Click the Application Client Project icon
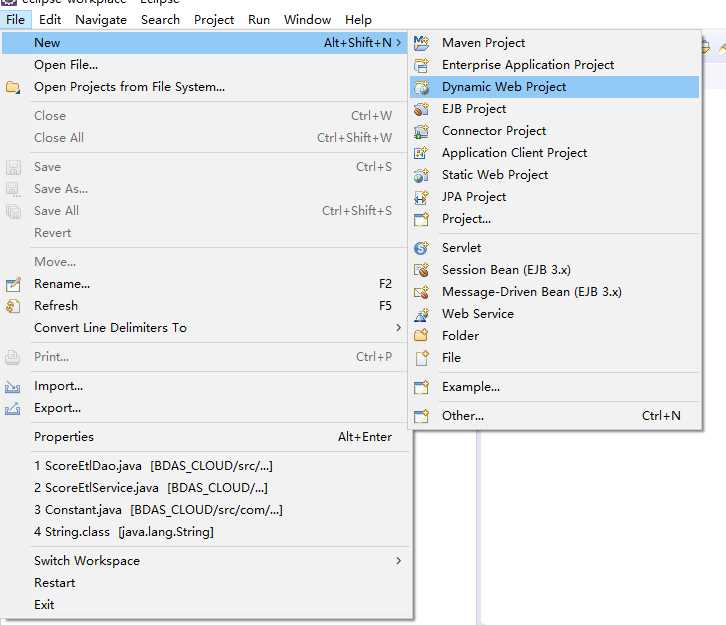Image resolution: width=726 pixels, height=625 pixels. (421, 153)
